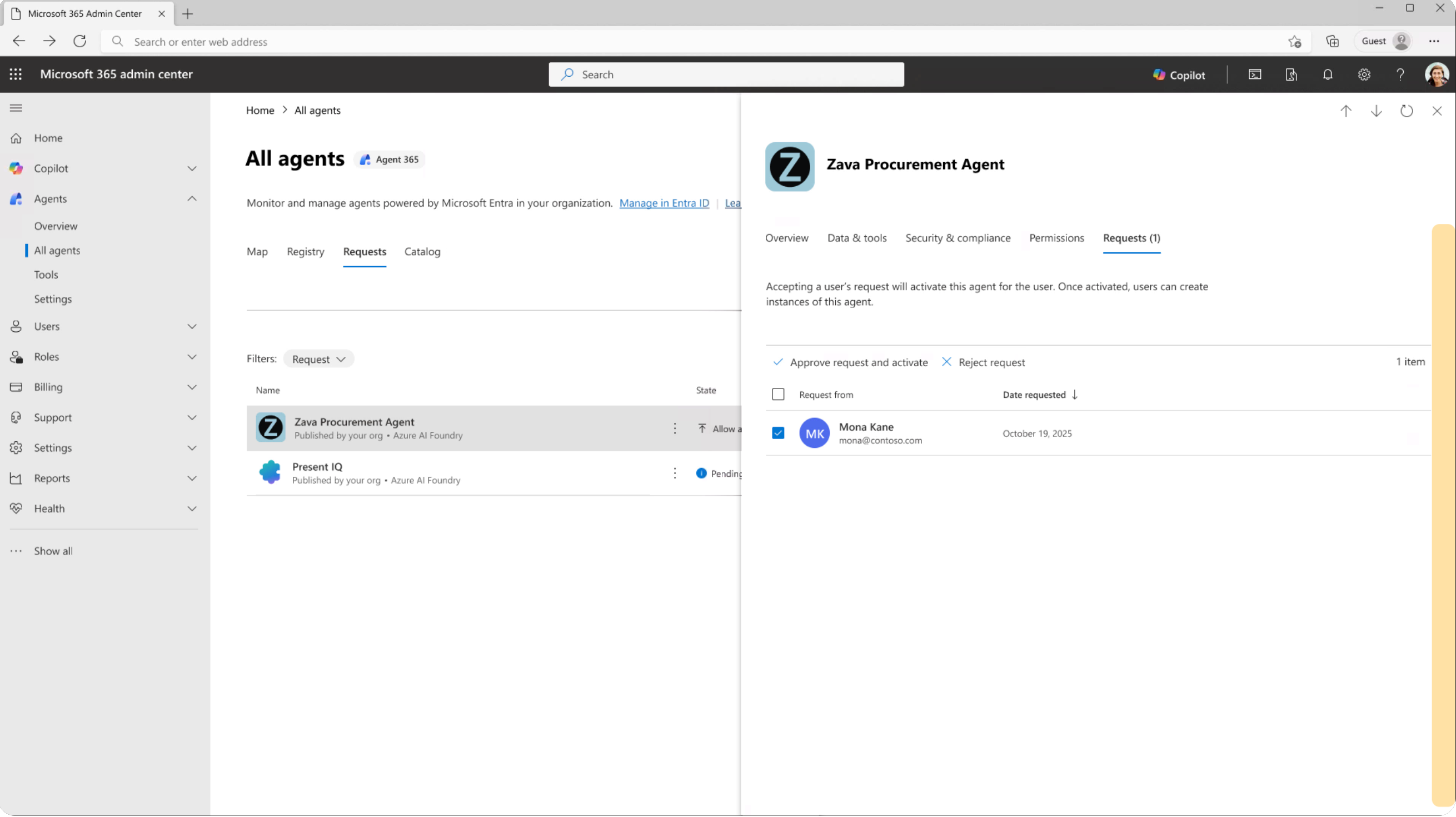Collapse the navigation menu hamburger icon
The height and width of the screenshot is (817, 1456).
click(16, 108)
